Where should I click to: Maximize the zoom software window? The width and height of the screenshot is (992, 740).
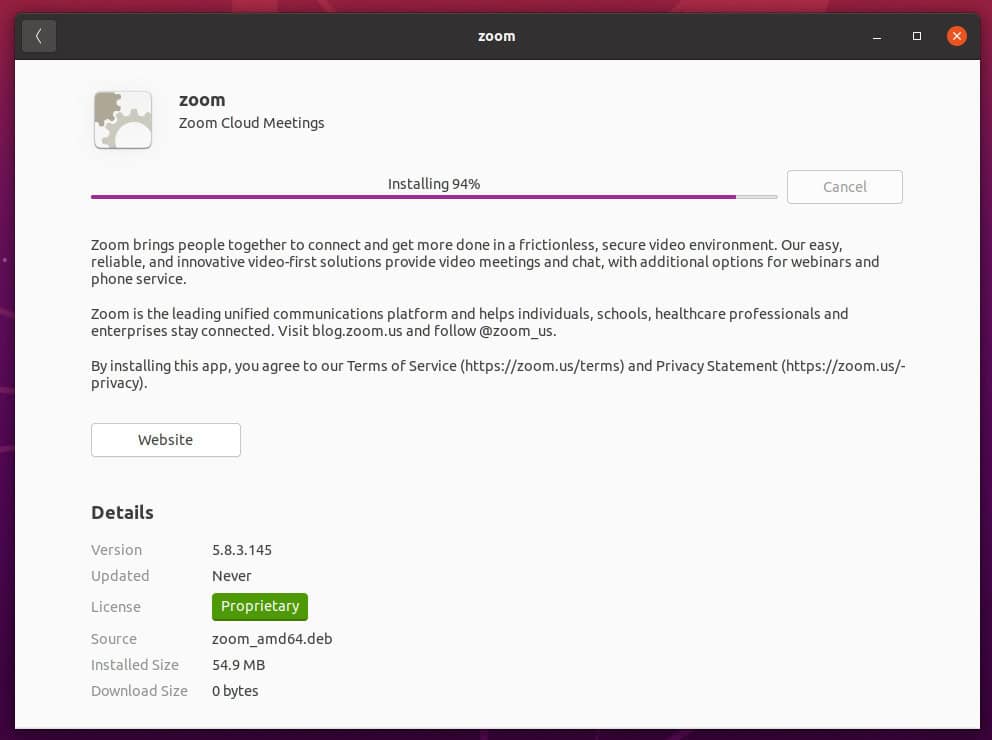[917, 37]
